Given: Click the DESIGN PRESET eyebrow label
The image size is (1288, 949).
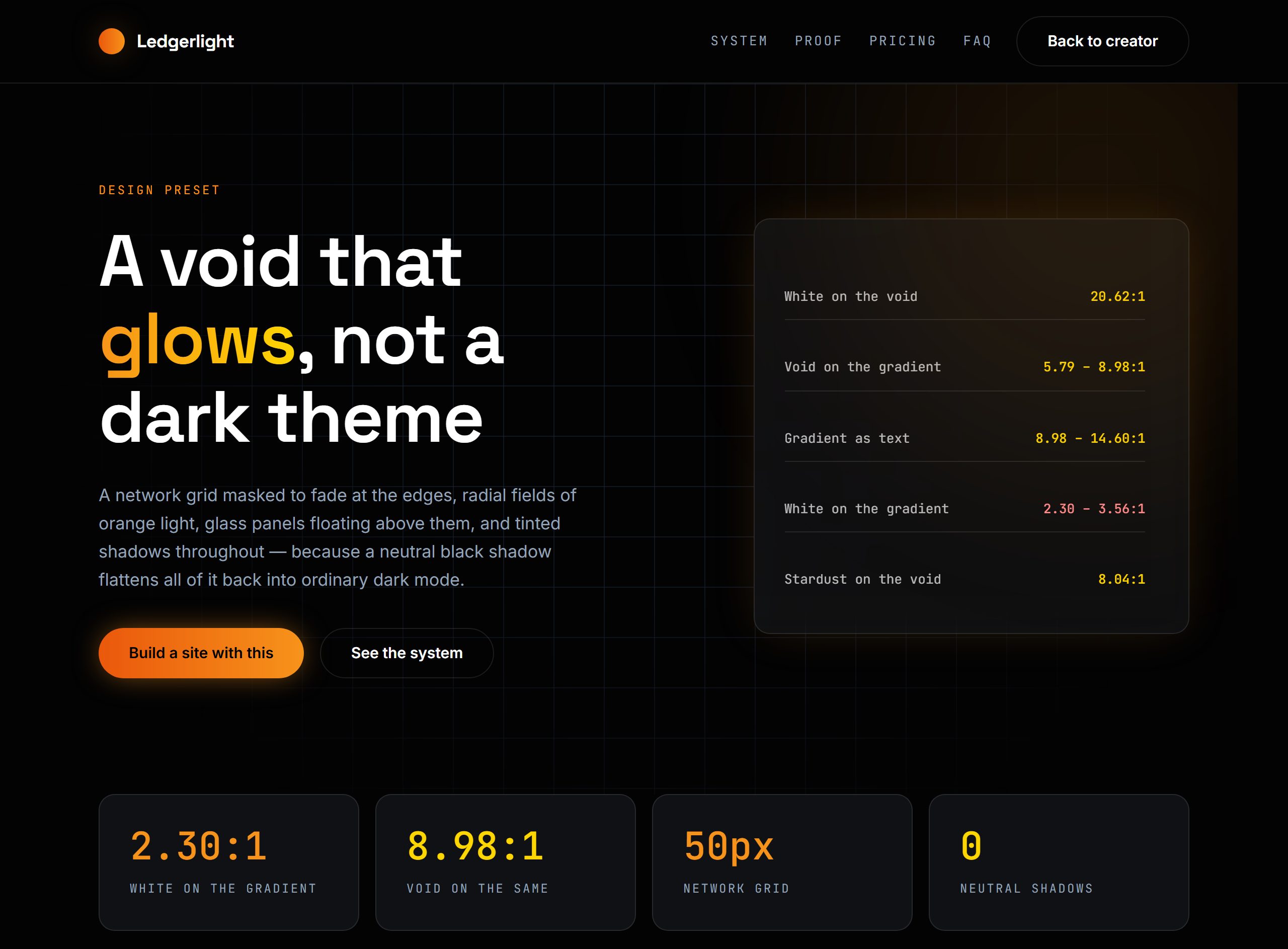Looking at the screenshot, I should [x=159, y=190].
